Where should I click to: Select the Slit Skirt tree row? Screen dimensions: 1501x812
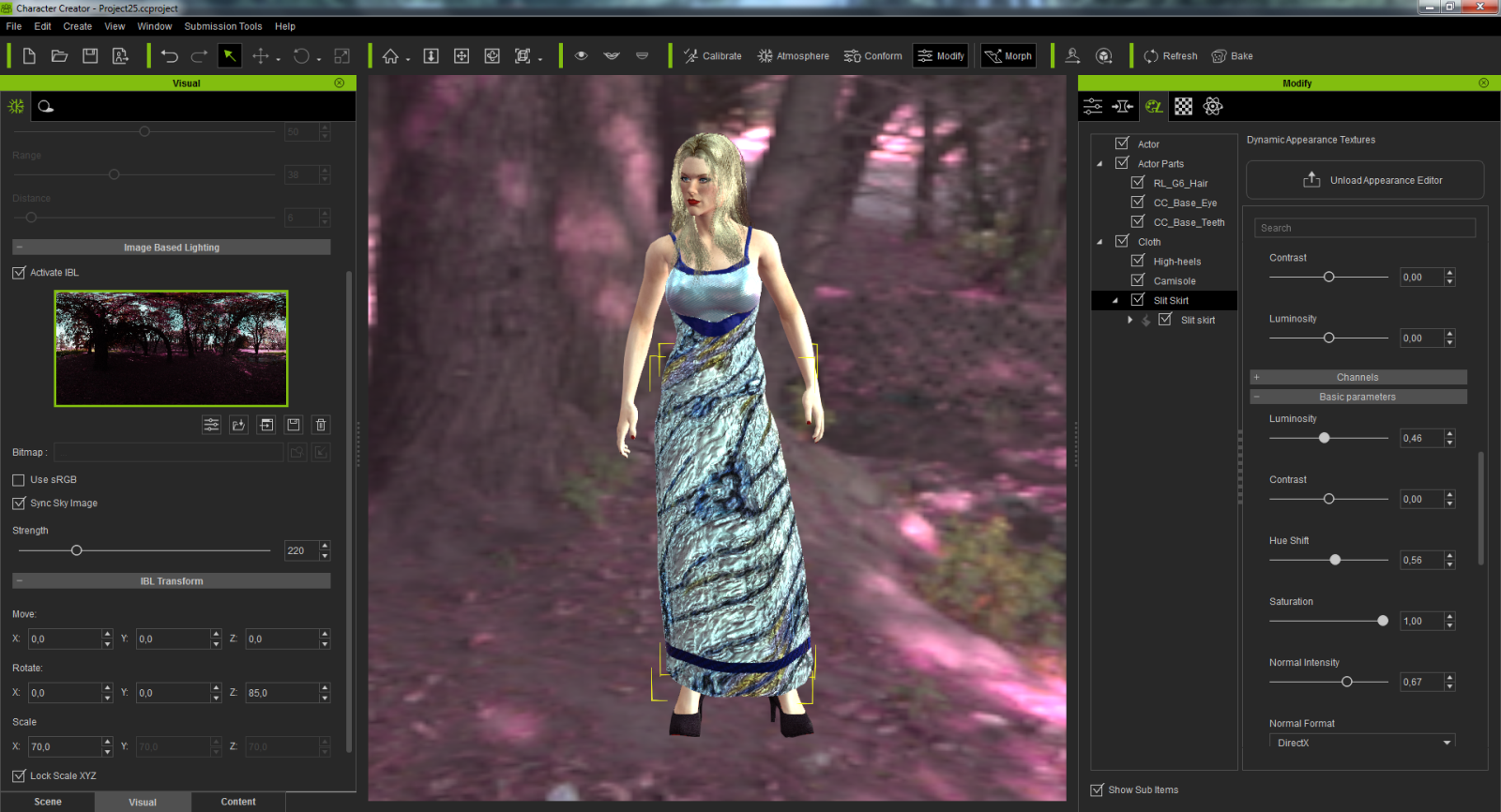1164,300
